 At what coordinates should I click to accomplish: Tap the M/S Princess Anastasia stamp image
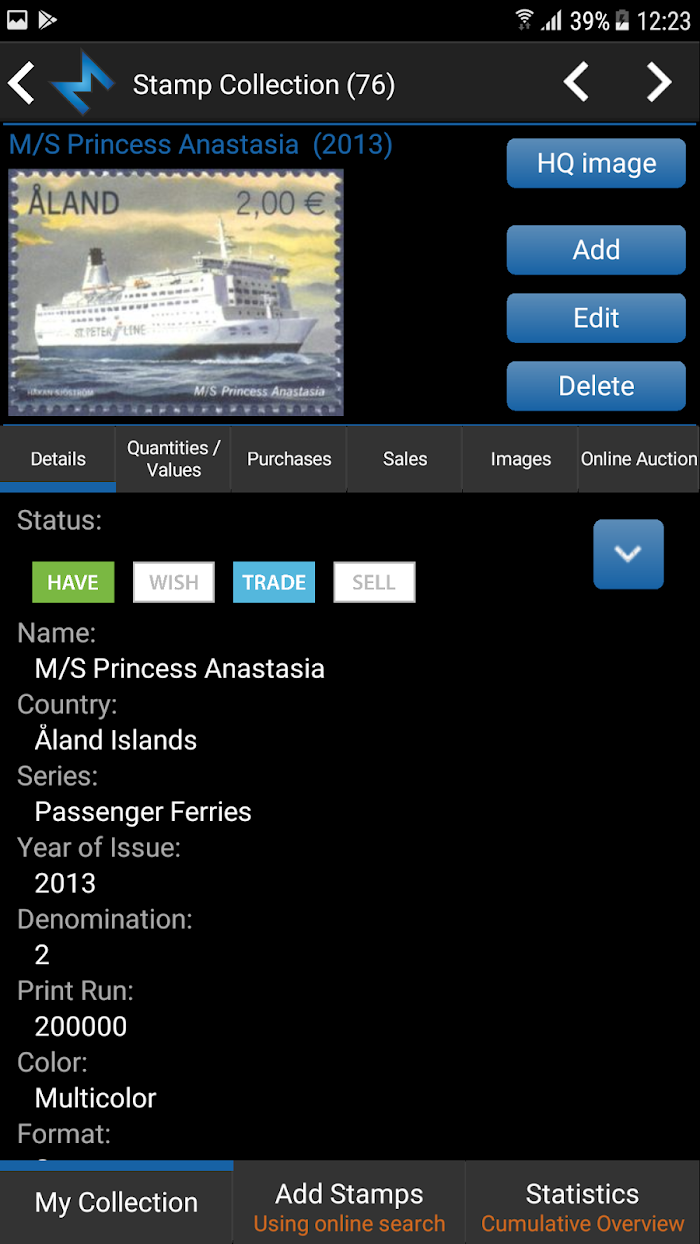pos(176,292)
